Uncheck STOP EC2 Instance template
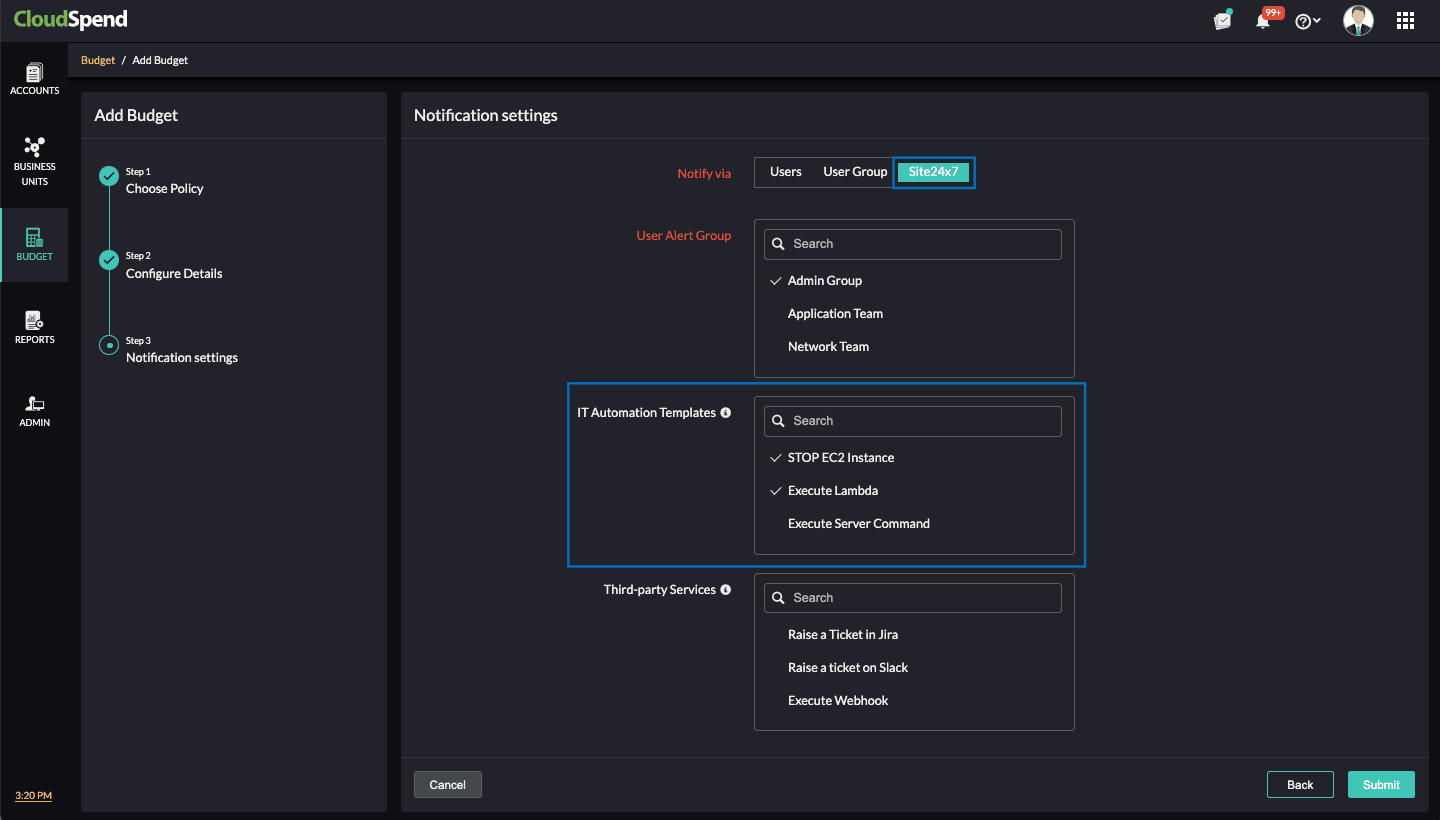This screenshot has height=820, width=1440. 840,458
